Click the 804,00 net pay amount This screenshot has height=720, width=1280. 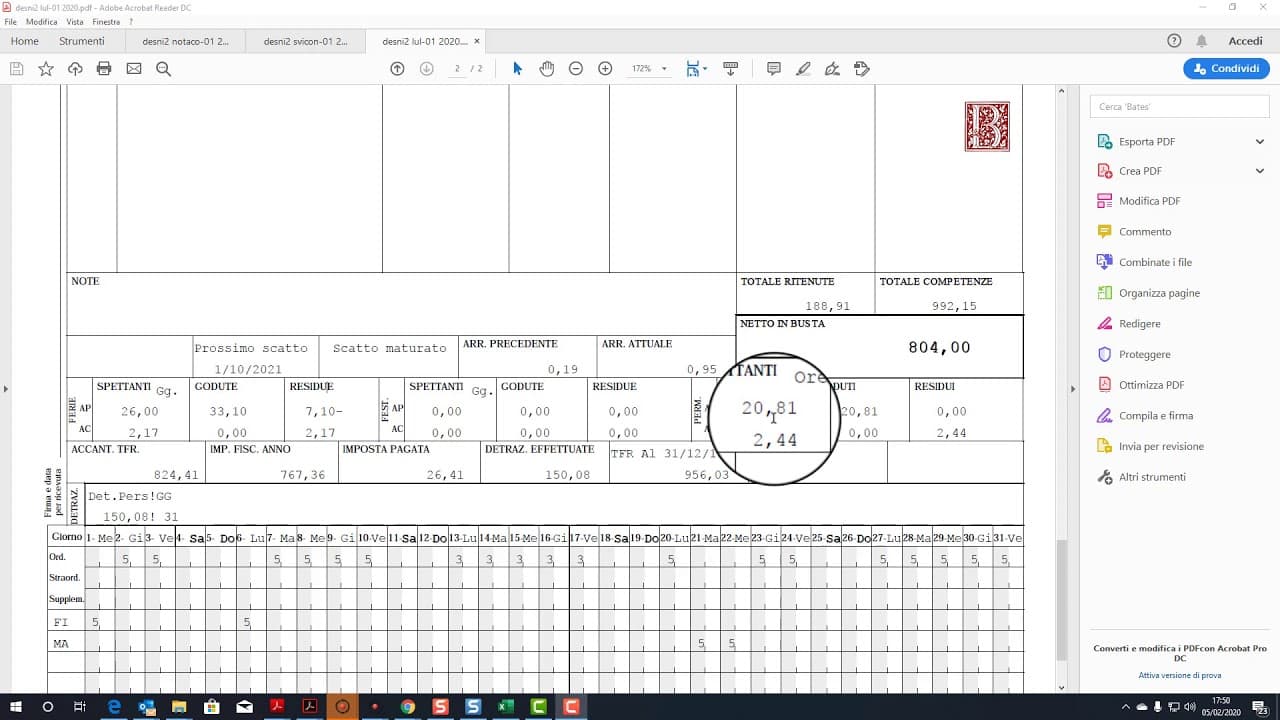[939, 348]
